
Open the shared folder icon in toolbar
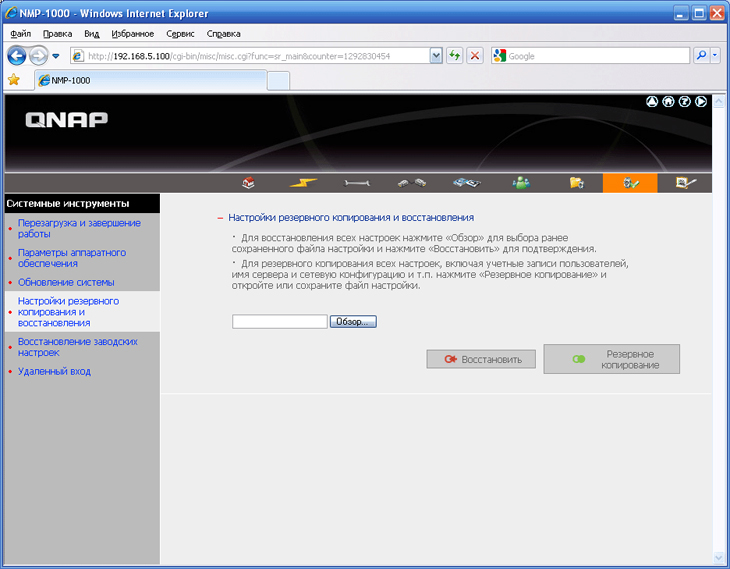click(x=576, y=183)
